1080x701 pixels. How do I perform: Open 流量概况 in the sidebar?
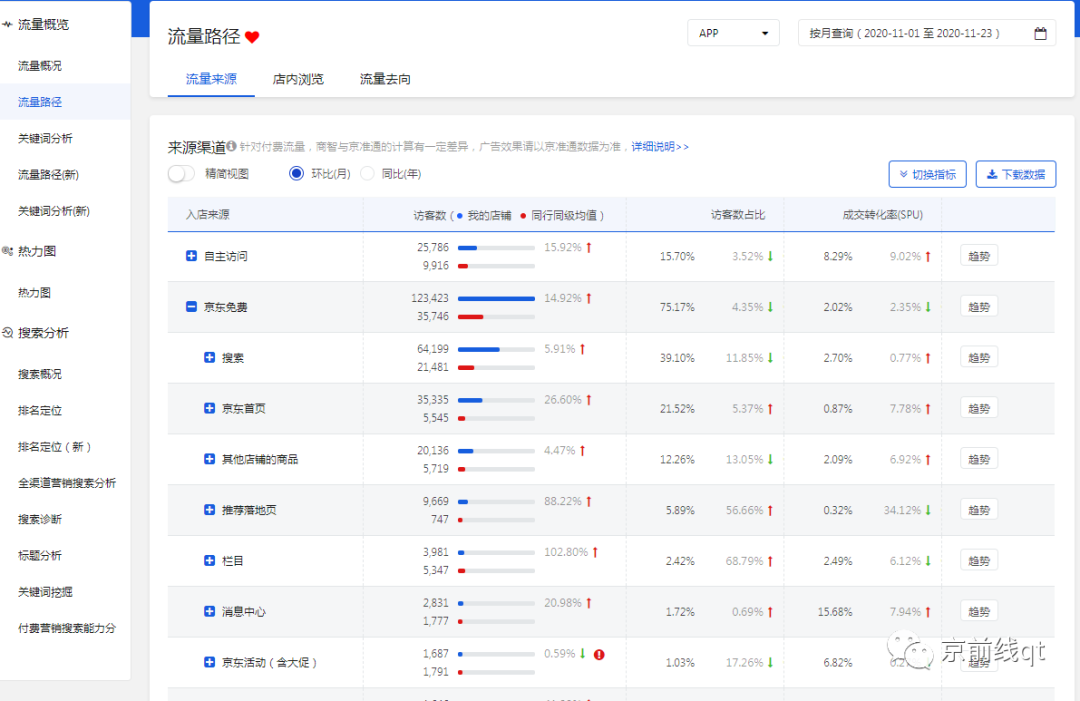point(40,66)
